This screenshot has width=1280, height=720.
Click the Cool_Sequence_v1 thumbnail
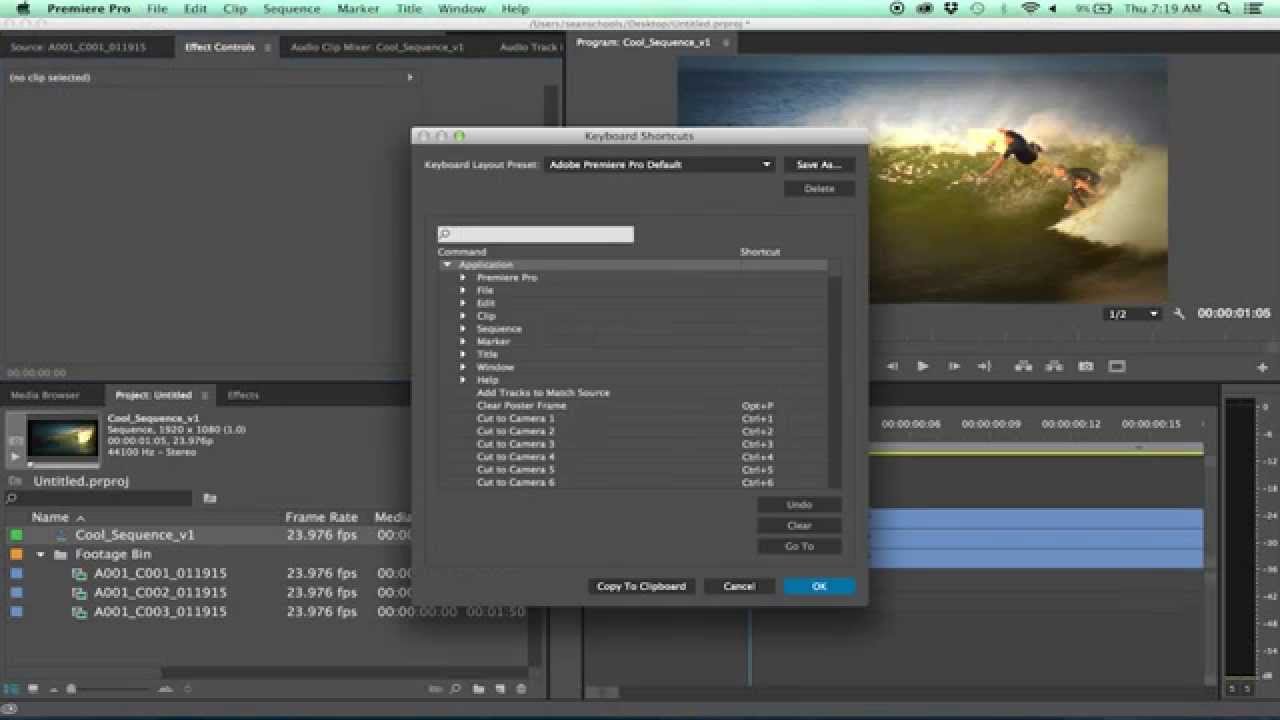(x=63, y=438)
